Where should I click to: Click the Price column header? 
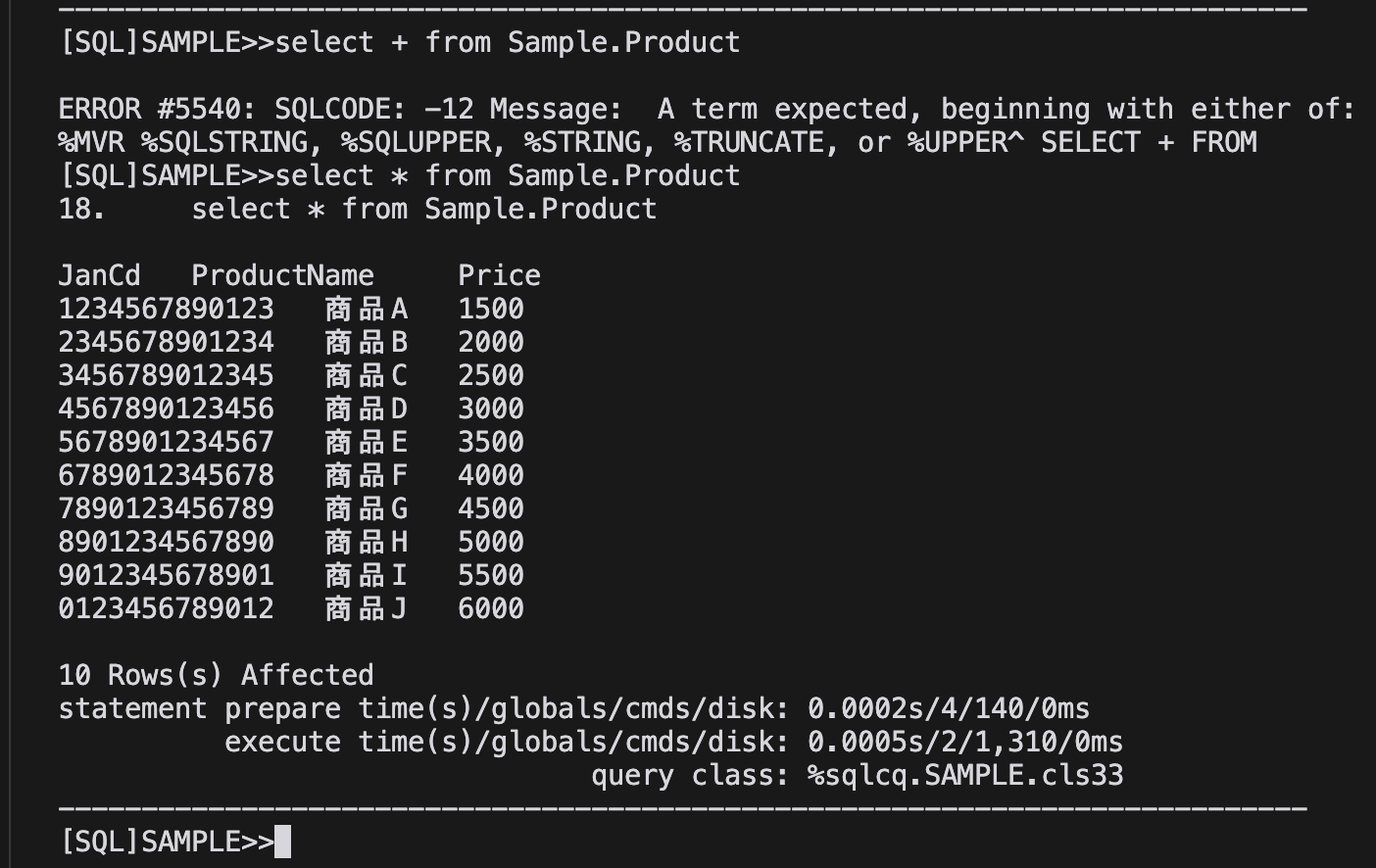click(x=499, y=275)
